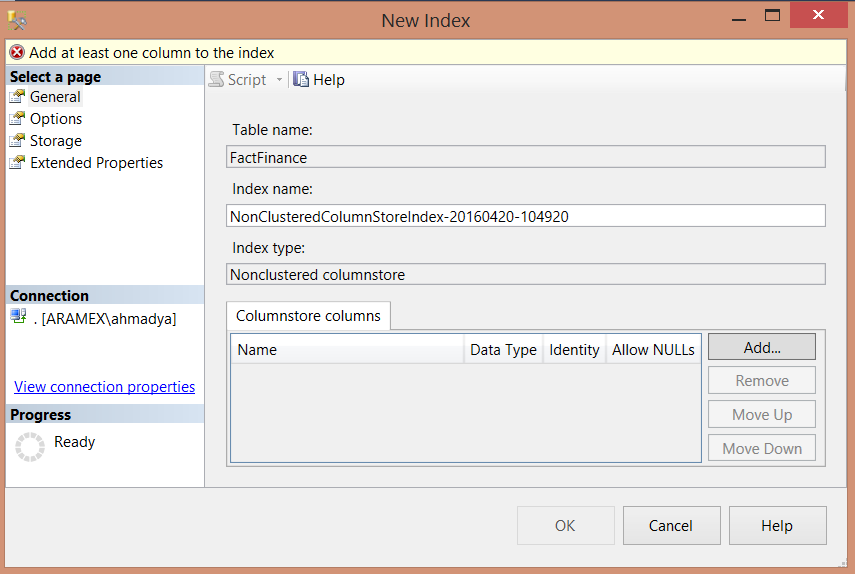Click the server connection icon

pos(18,317)
